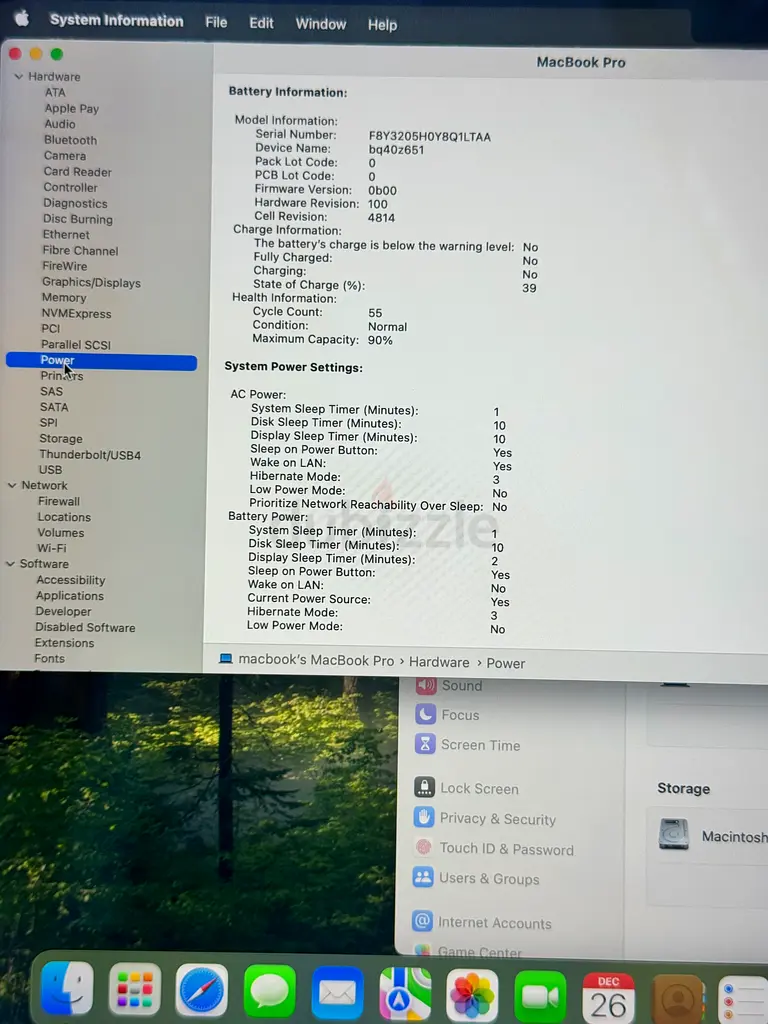The height and width of the screenshot is (1024, 768).
Task: Select Parallel SCSI in the sidebar
Action: [x=76, y=345]
